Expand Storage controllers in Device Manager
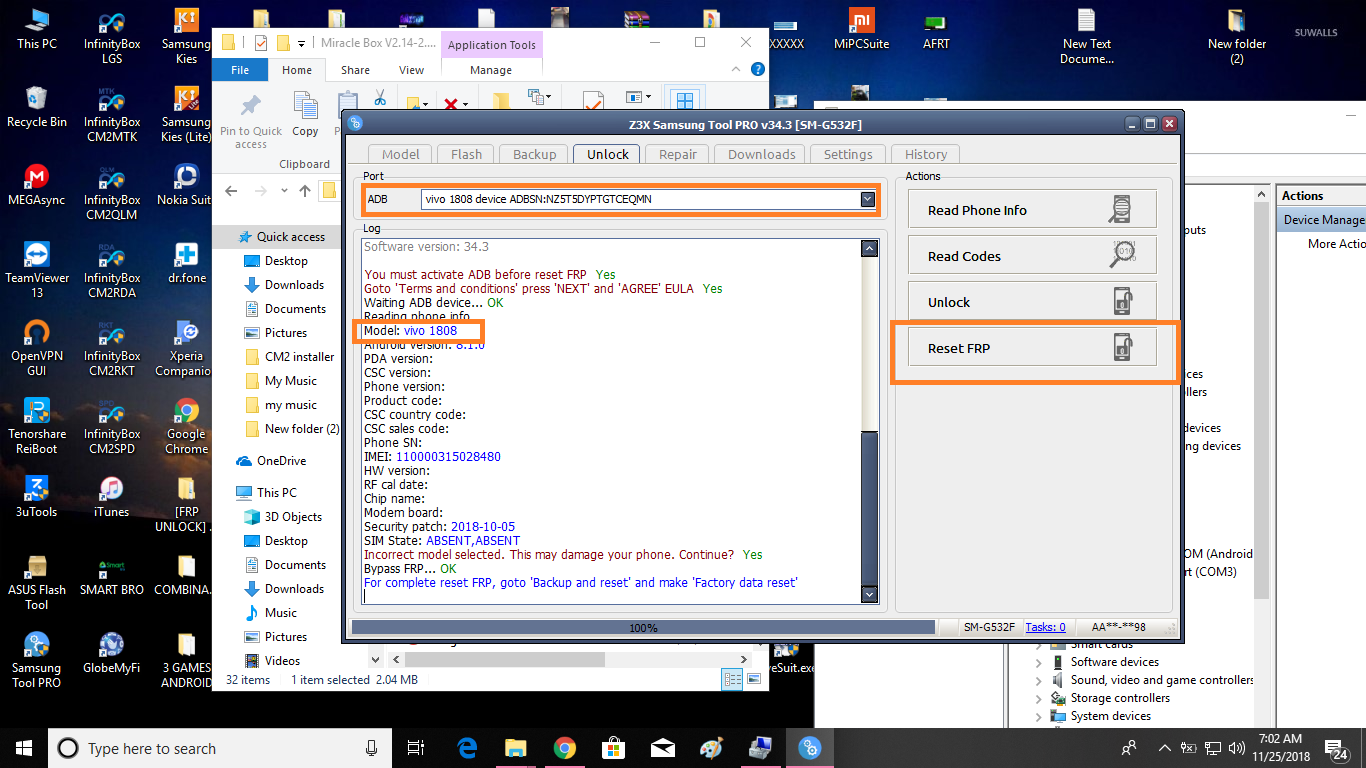 click(x=1040, y=698)
